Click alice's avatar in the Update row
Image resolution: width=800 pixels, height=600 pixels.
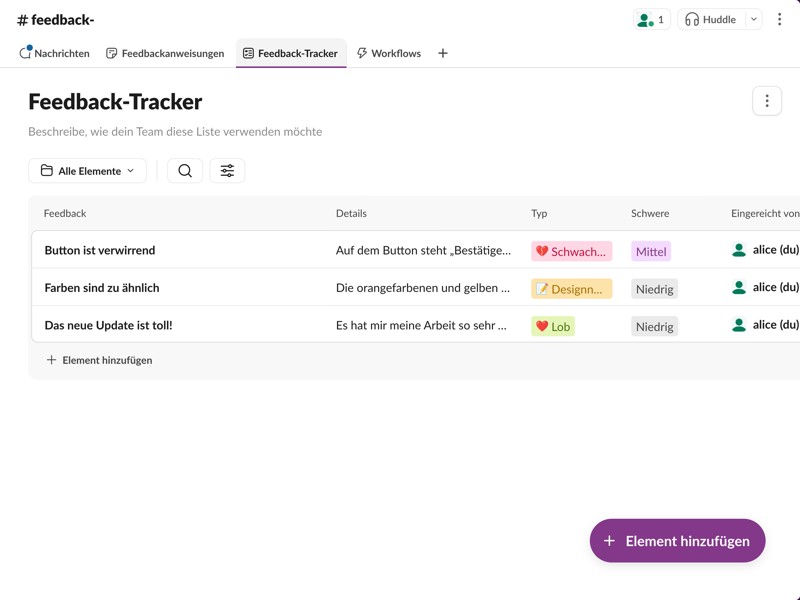click(739, 325)
